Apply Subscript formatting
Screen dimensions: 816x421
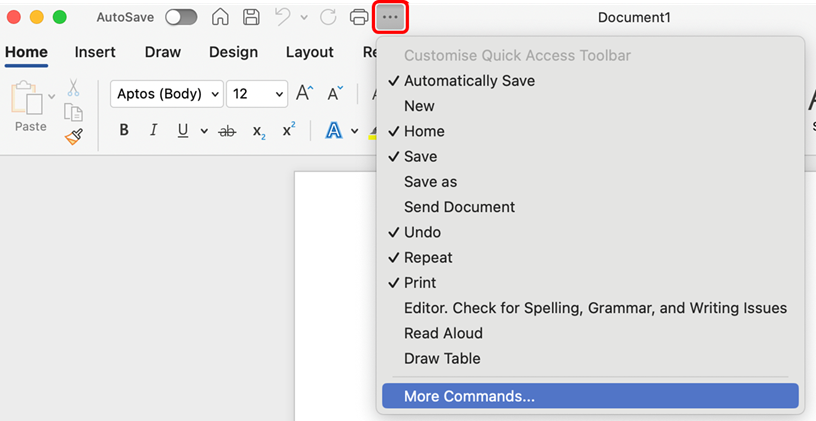click(x=259, y=131)
